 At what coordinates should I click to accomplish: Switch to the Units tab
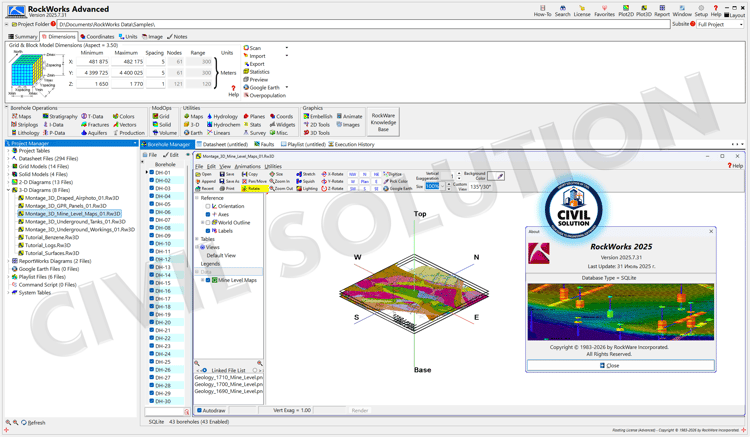pyautogui.click(x=128, y=36)
